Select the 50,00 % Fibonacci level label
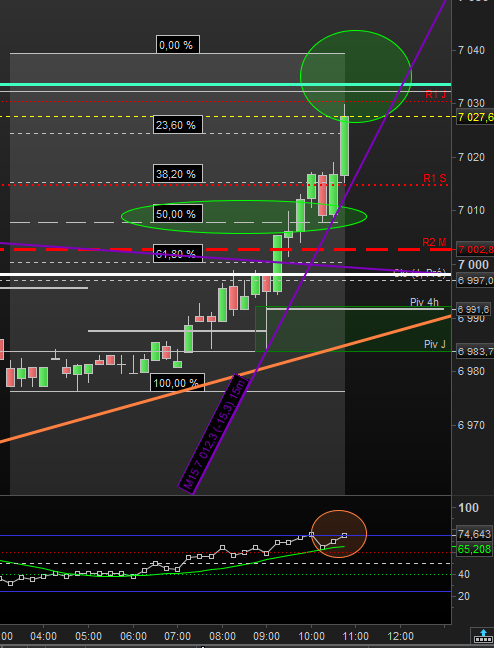 (x=178, y=214)
